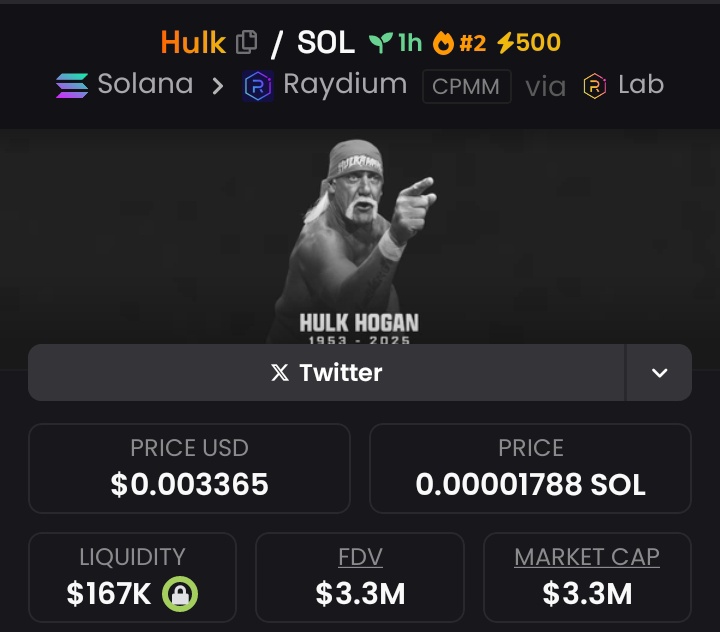Click the Raydium Lab logo icon
Image resolution: width=720 pixels, height=632 pixels.
pyautogui.click(x=595, y=86)
